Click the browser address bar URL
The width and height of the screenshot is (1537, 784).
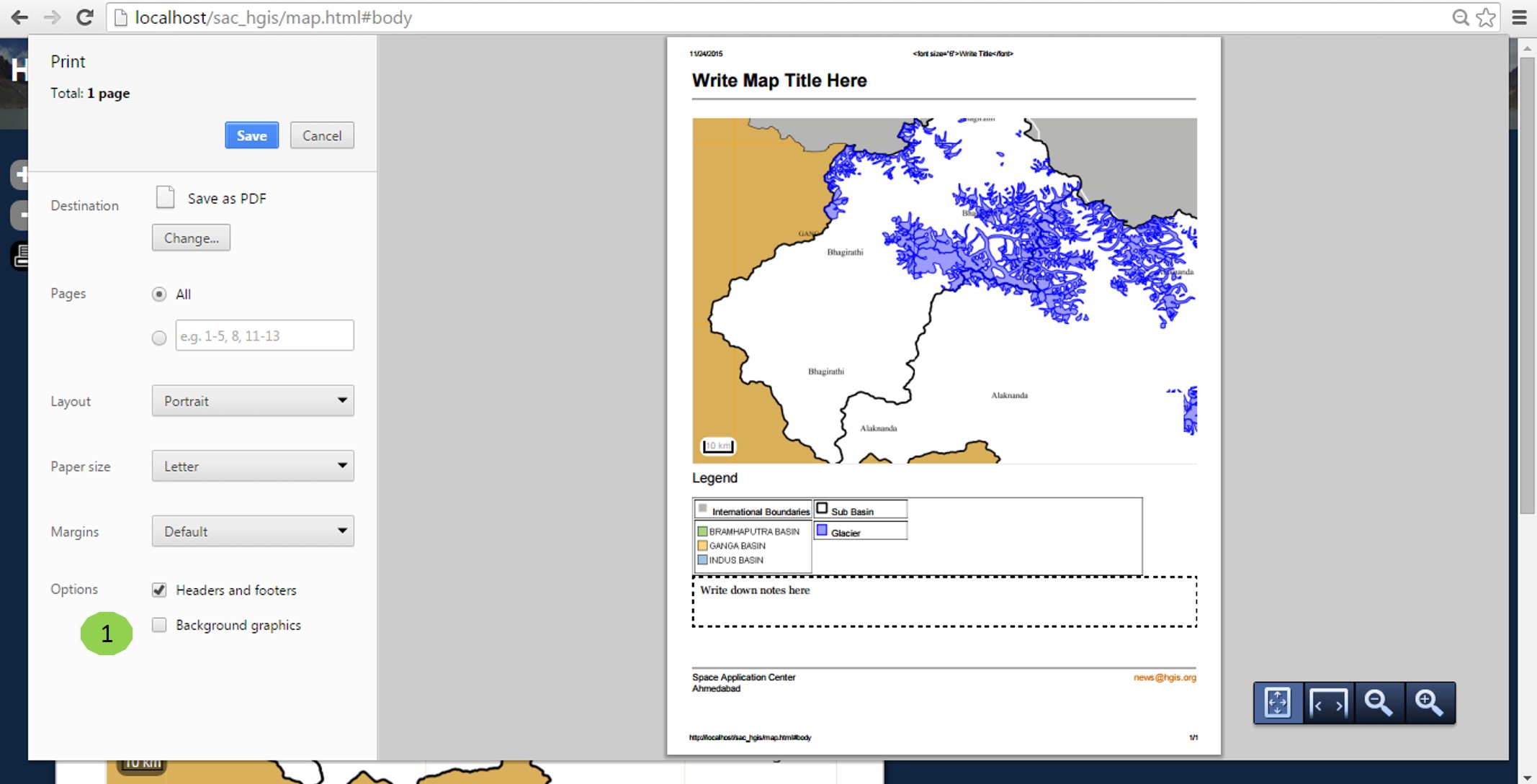(274, 17)
